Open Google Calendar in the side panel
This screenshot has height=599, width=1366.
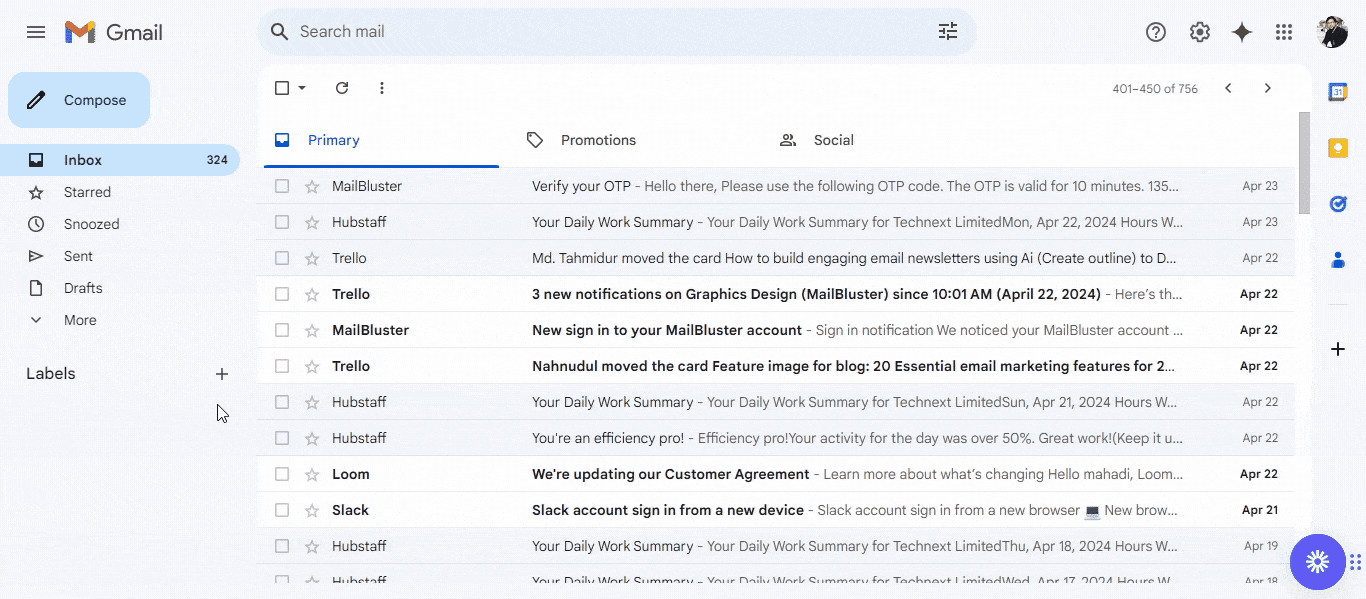[1338, 92]
